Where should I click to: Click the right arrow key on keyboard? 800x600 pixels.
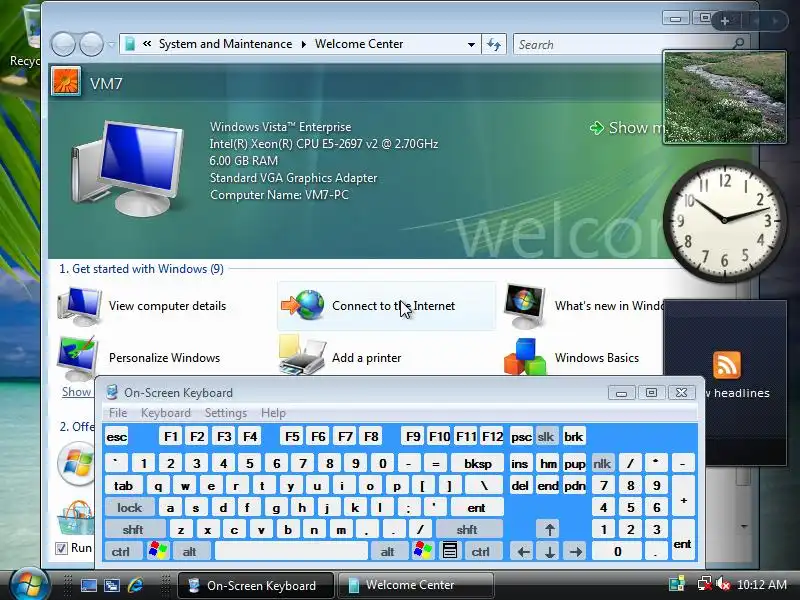576,552
